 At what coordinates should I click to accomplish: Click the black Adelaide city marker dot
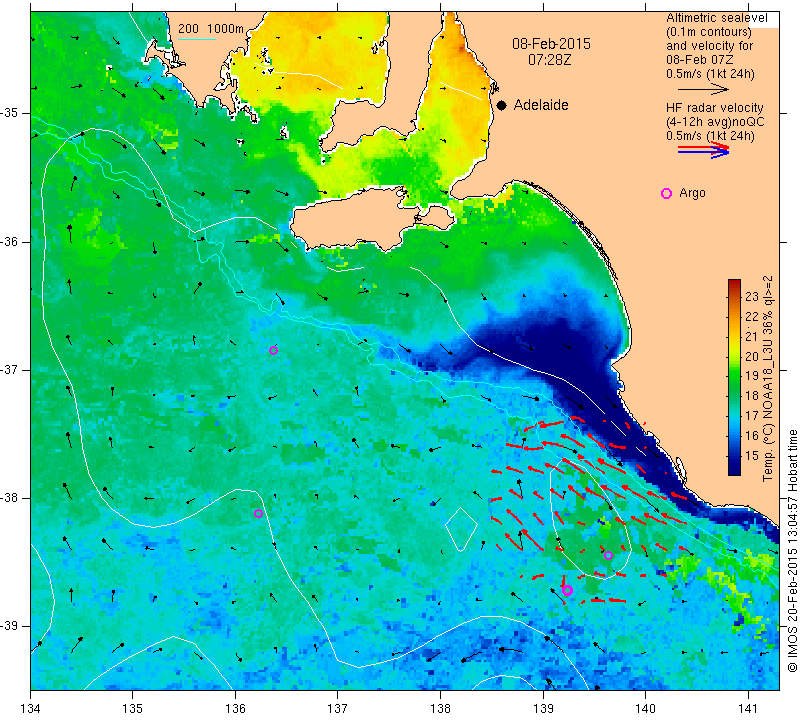[502, 105]
